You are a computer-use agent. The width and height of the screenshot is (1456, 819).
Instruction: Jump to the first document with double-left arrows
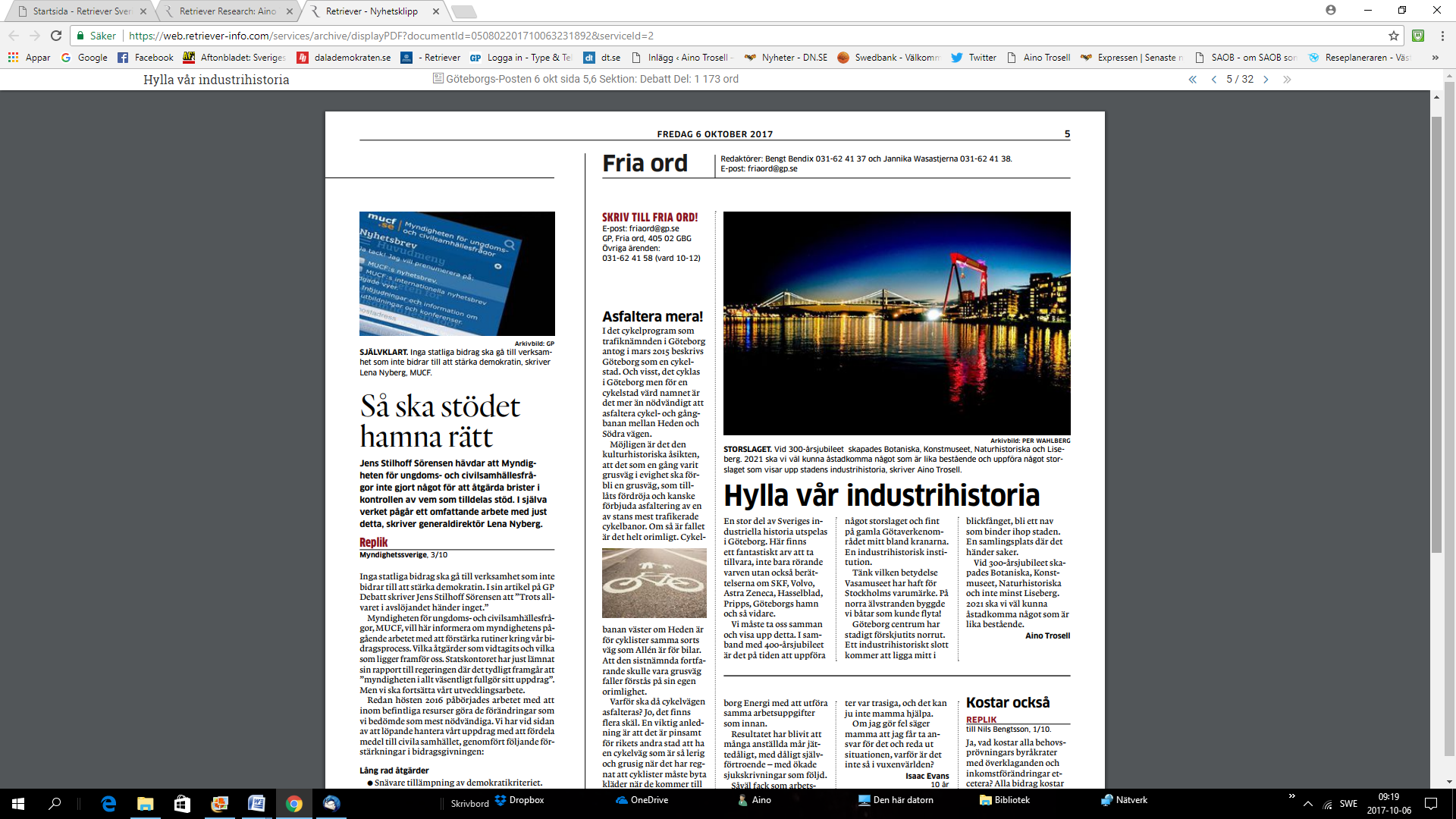pos(1192,79)
